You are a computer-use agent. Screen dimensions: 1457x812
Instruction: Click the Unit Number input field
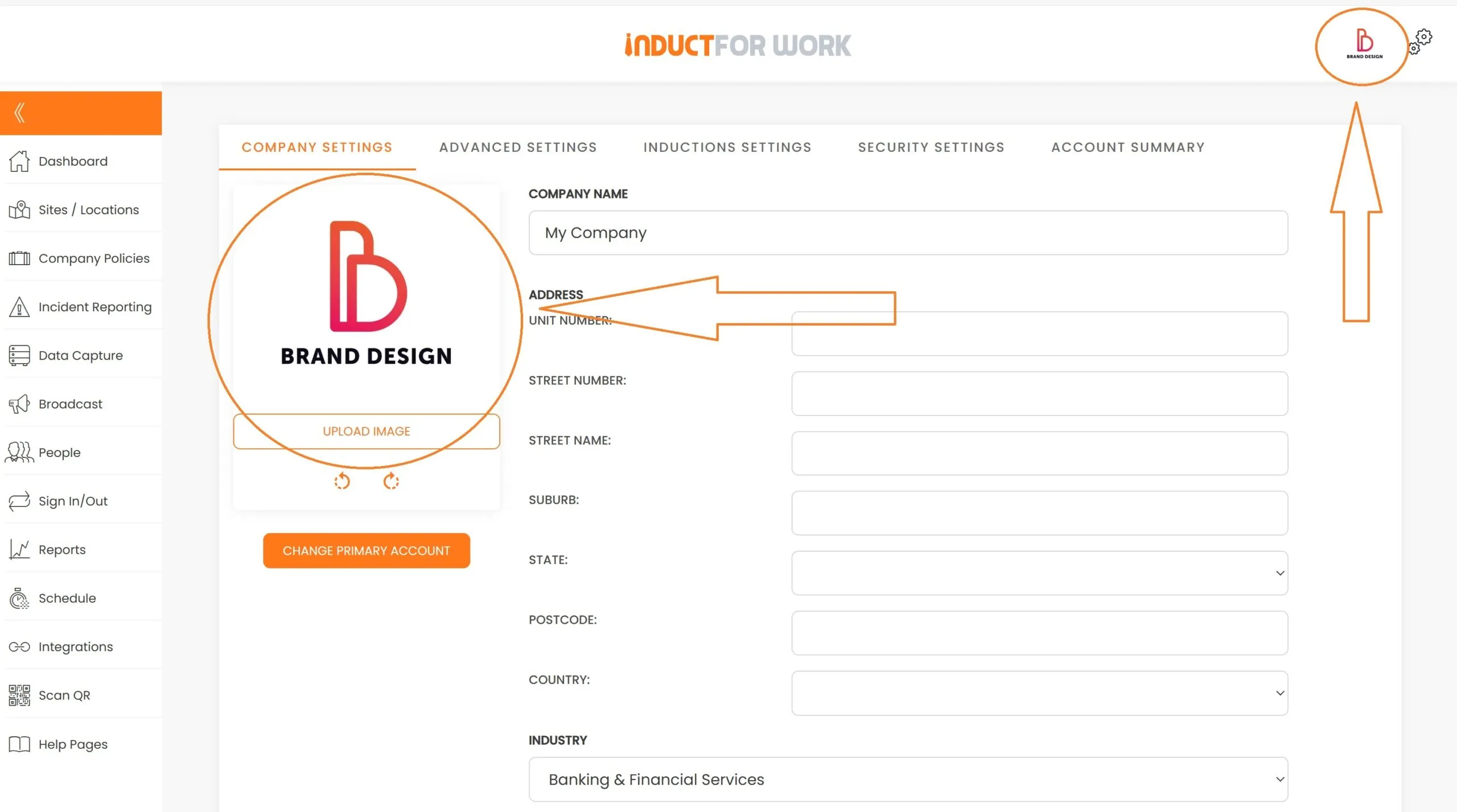tap(1040, 333)
